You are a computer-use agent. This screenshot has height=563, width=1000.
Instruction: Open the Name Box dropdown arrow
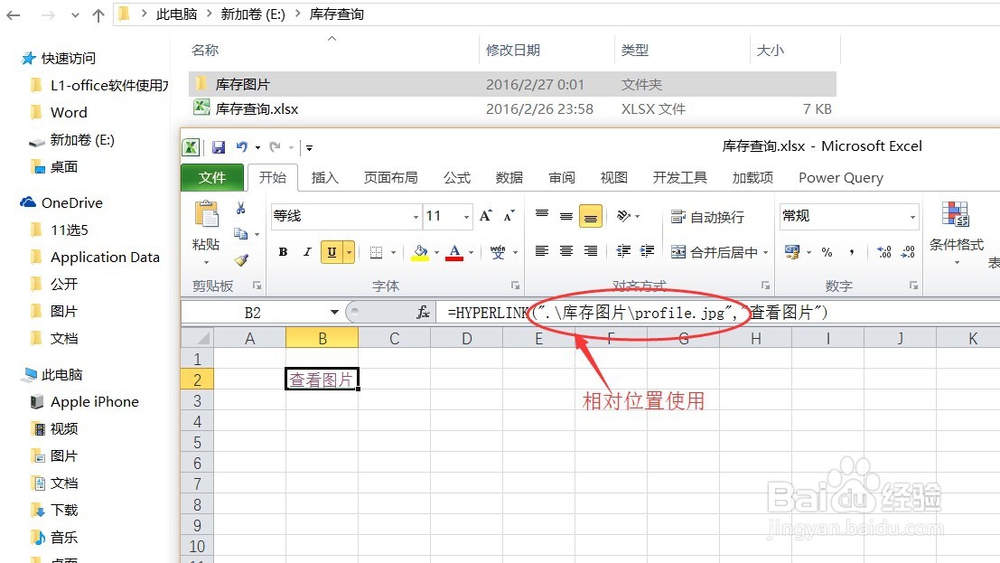(334, 312)
